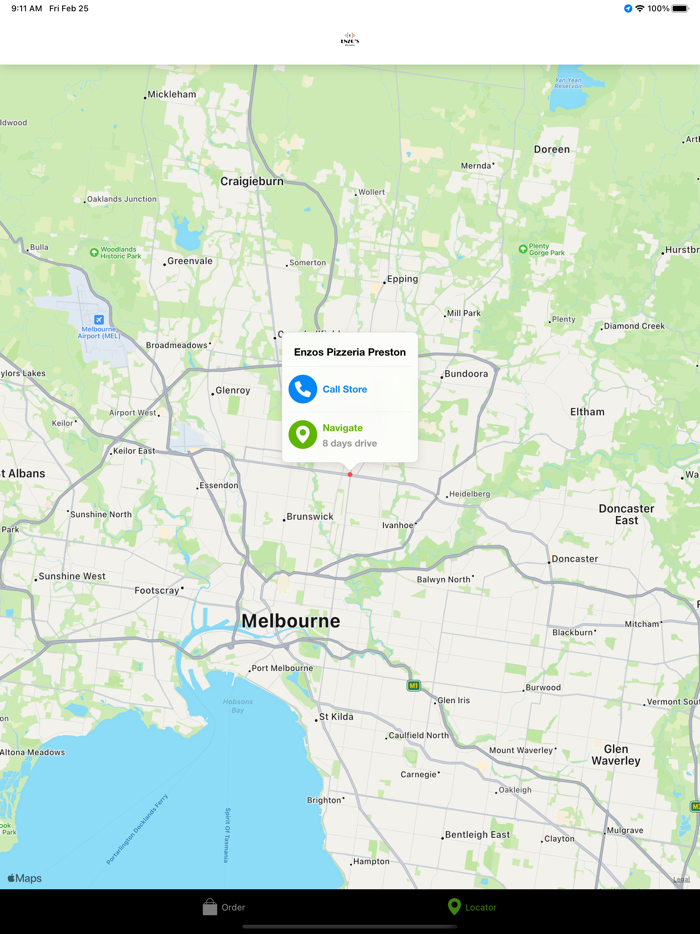The width and height of the screenshot is (700, 934).
Task: Tap the Woodlands Historic Park marker
Action: pyautogui.click(x=94, y=253)
